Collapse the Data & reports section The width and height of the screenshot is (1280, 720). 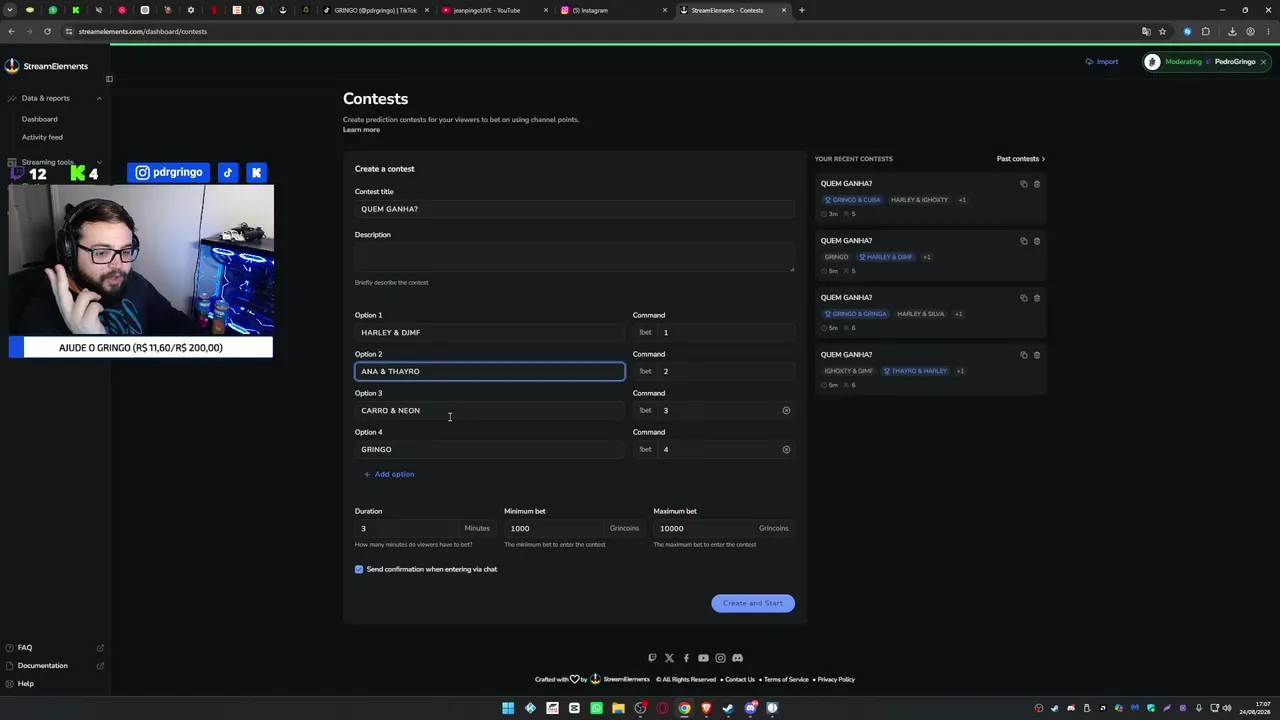[x=99, y=98]
